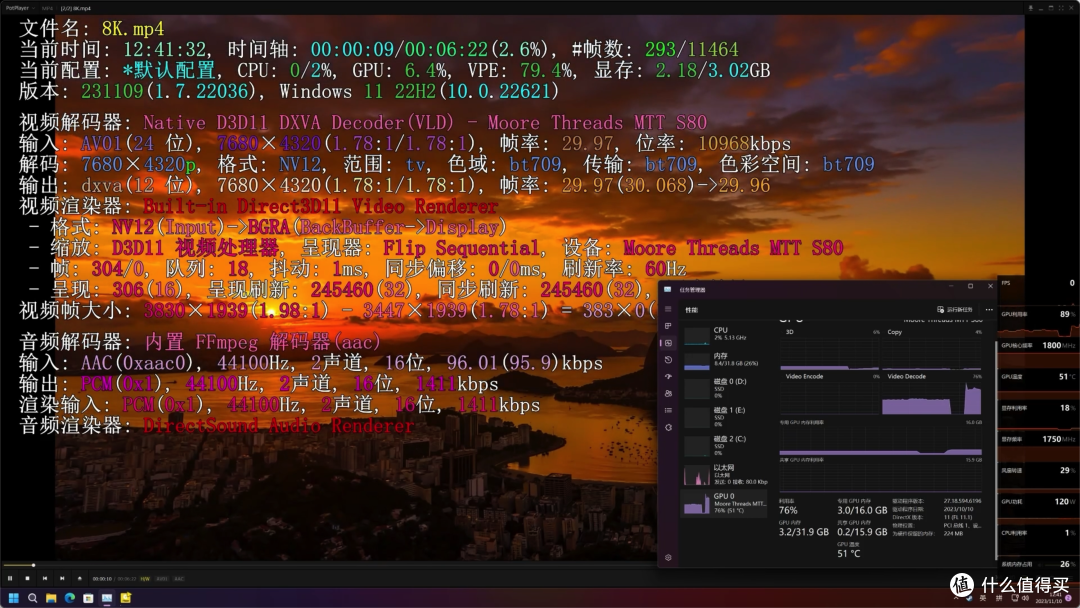This screenshot has width=1080, height=608.
Task: Toggle the H/W hardware decoding indicator
Action: click(145, 578)
